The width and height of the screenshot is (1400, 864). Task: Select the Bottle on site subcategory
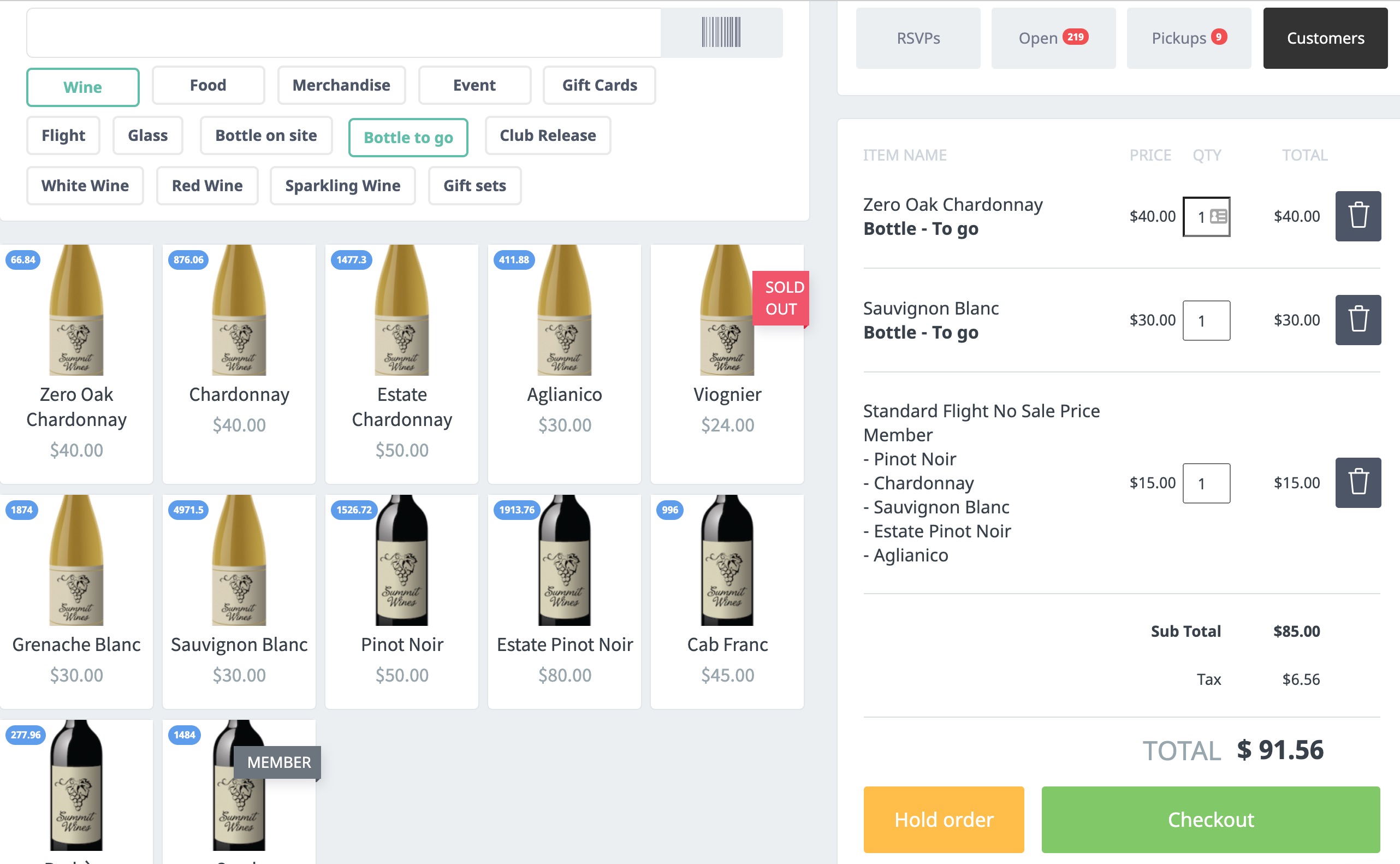[x=265, y=135]
